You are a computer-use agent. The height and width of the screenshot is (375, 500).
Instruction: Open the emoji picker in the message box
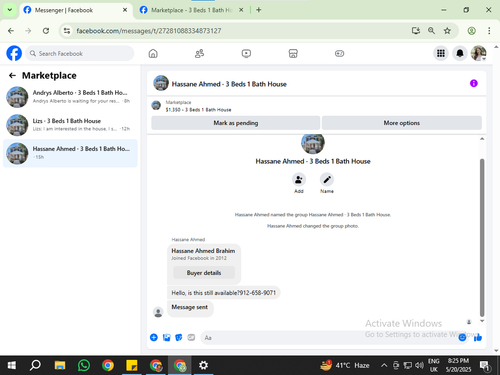coord(462,338)
